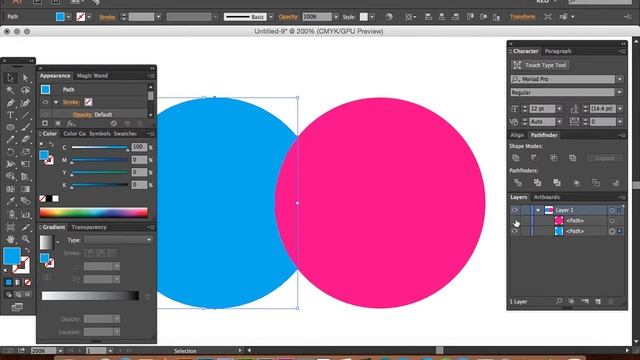
Task: Click the Minus Back pathfinder icon
Action: pyautogui.click(x=616, y=183)
